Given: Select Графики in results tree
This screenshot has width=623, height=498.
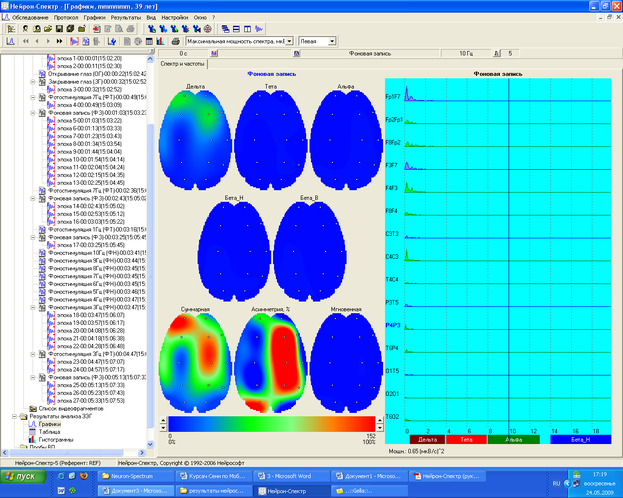Looking at the screenshot, I should 50,424.
